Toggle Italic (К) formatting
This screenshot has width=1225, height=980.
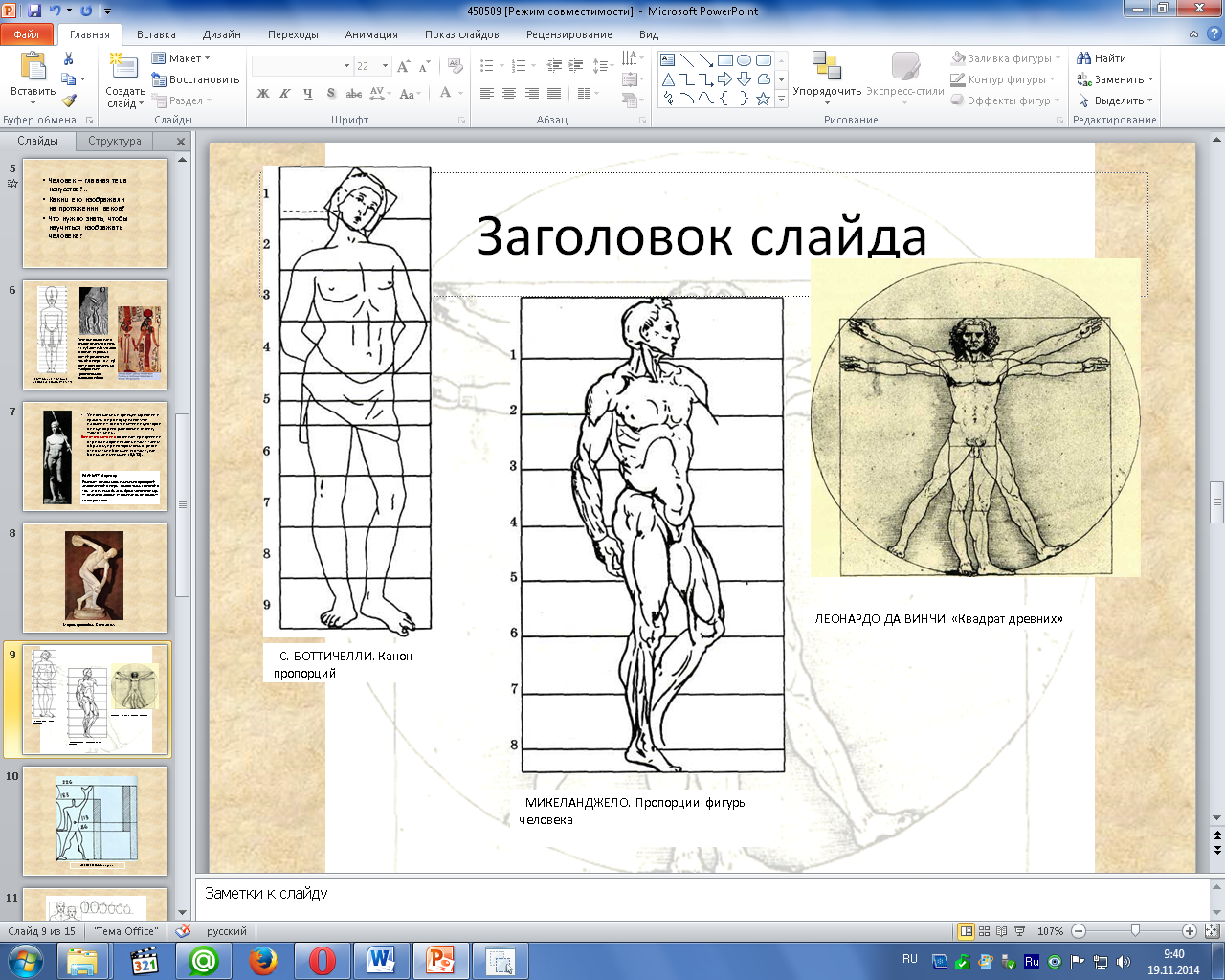click(285, 93)
